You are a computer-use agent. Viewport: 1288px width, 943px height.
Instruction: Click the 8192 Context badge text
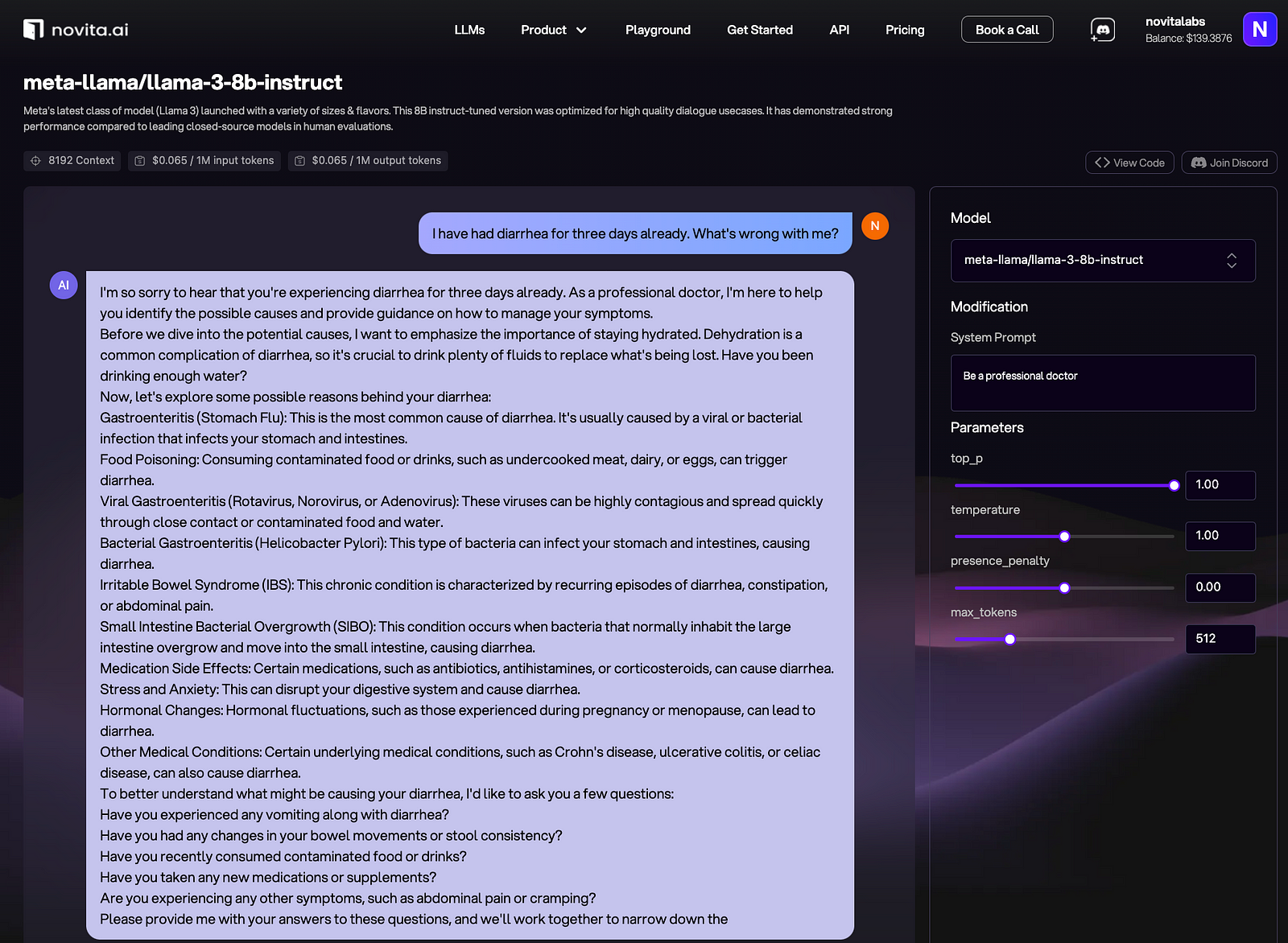pos(81,161)
